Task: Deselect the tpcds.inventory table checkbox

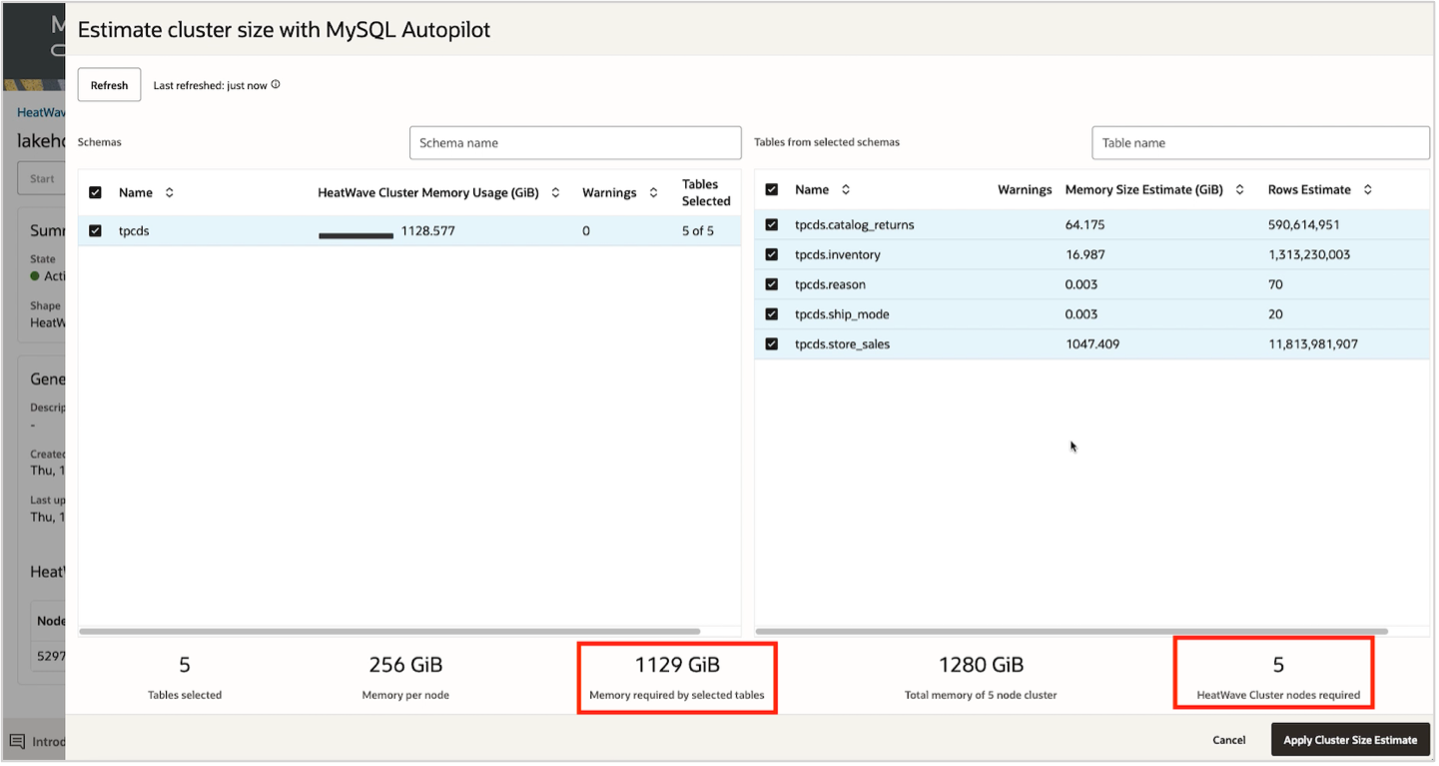Action: pyautogui.click(x=772, y=254)
